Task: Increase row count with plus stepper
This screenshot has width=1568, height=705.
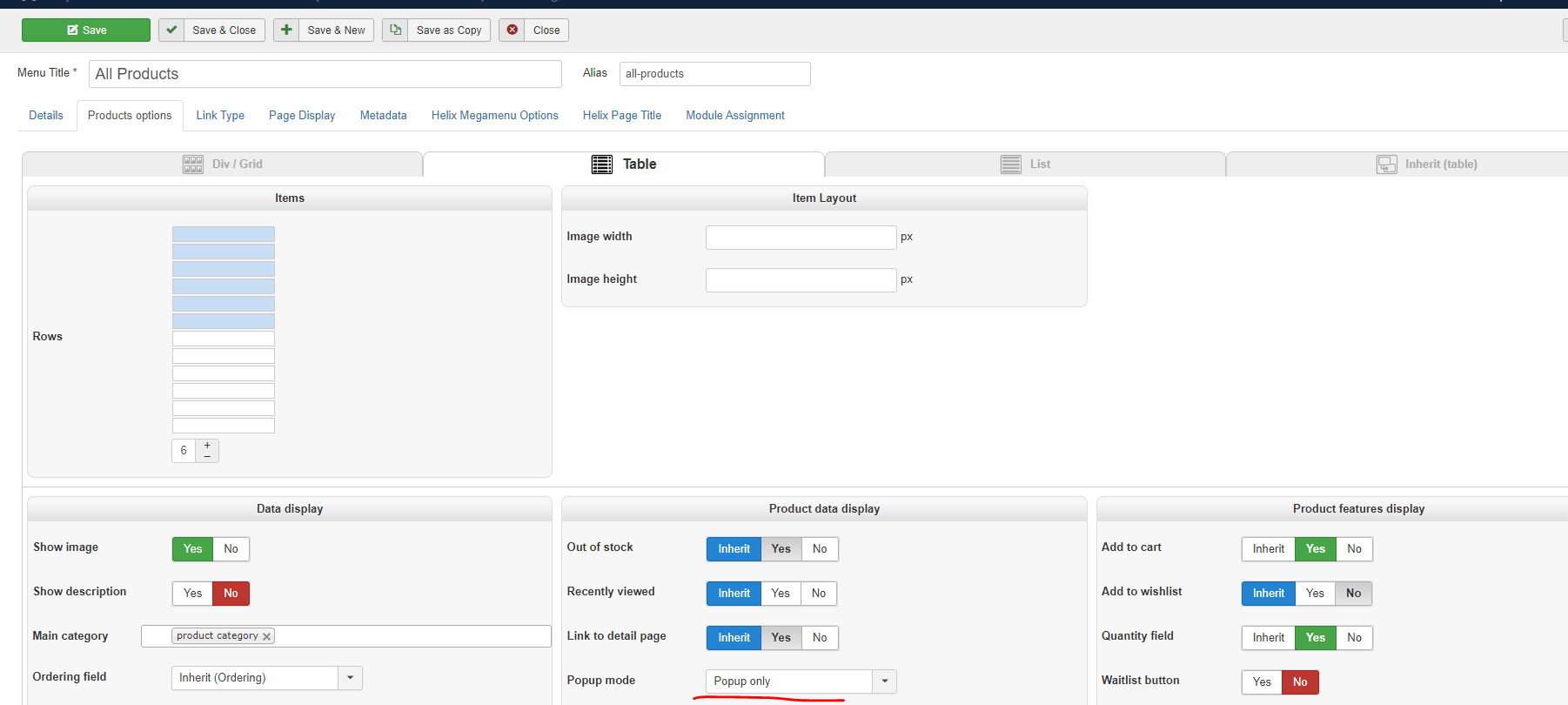Action: (207, 446)
